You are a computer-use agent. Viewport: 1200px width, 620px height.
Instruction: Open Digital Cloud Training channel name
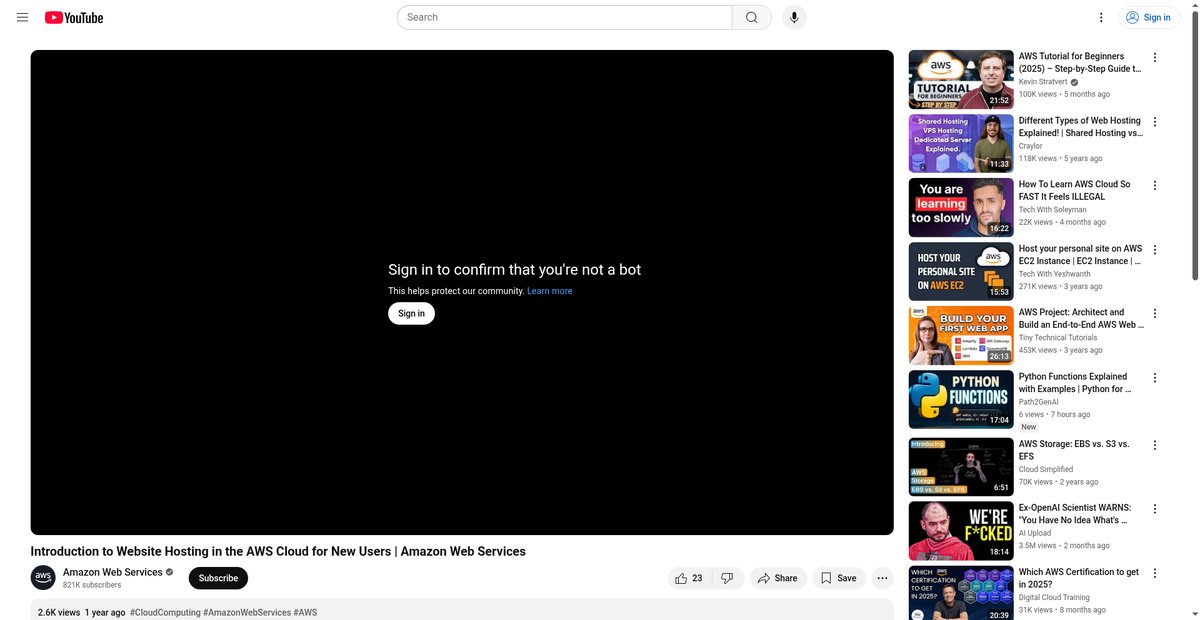pos(1056,597)
